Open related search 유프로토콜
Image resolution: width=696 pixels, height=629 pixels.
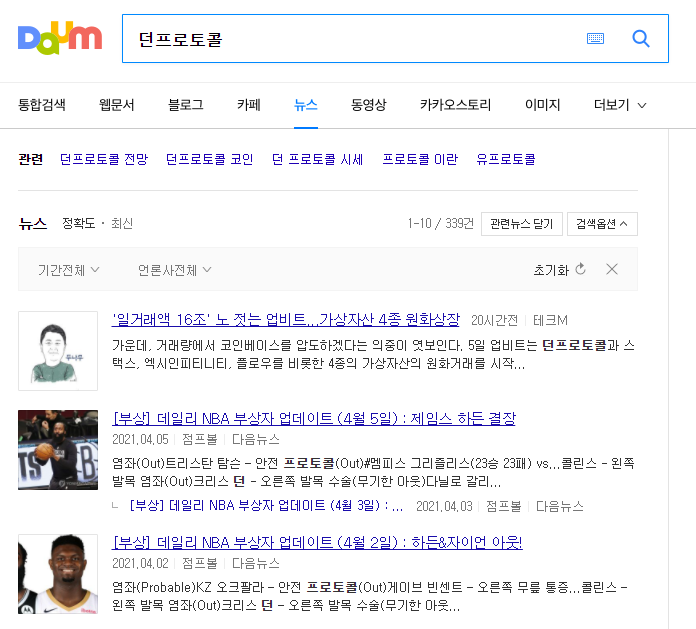pyautogui.click(x=506, y=159)
